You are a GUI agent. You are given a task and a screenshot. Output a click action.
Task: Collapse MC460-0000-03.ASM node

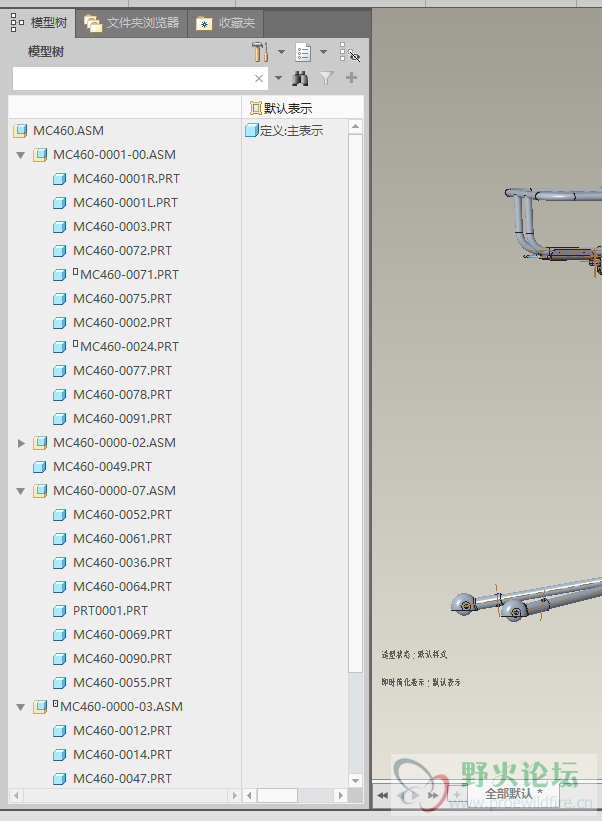[21, 707]
